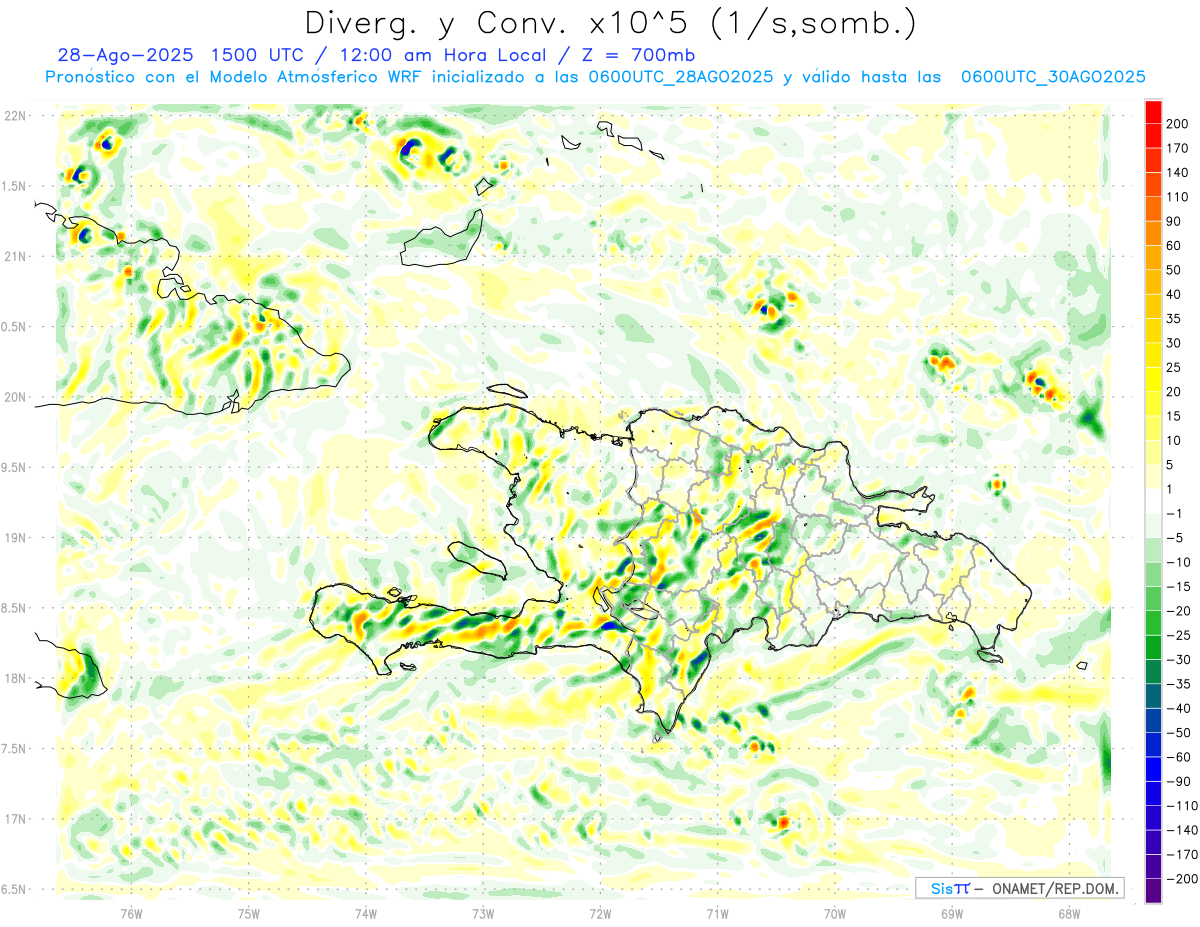Viewport: 1200px width, 927px height.
Task: Click the "17N" latitude label
Action: (15, 819)
